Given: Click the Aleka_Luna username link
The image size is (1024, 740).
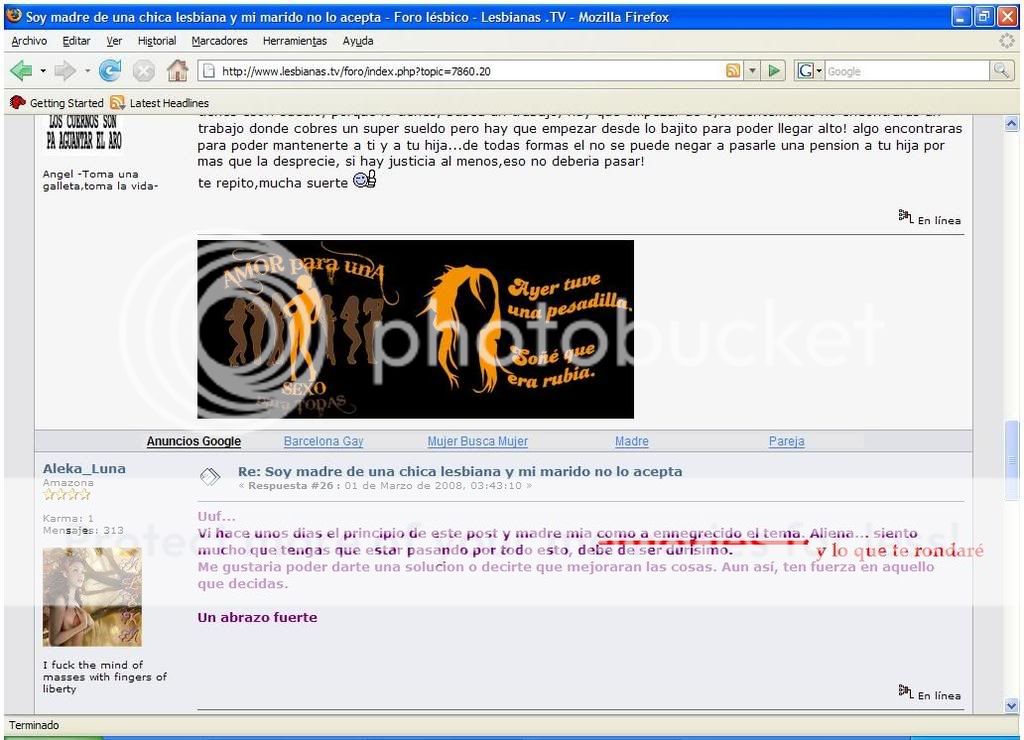Looking at the screenshot, I should tap(84, 469).
